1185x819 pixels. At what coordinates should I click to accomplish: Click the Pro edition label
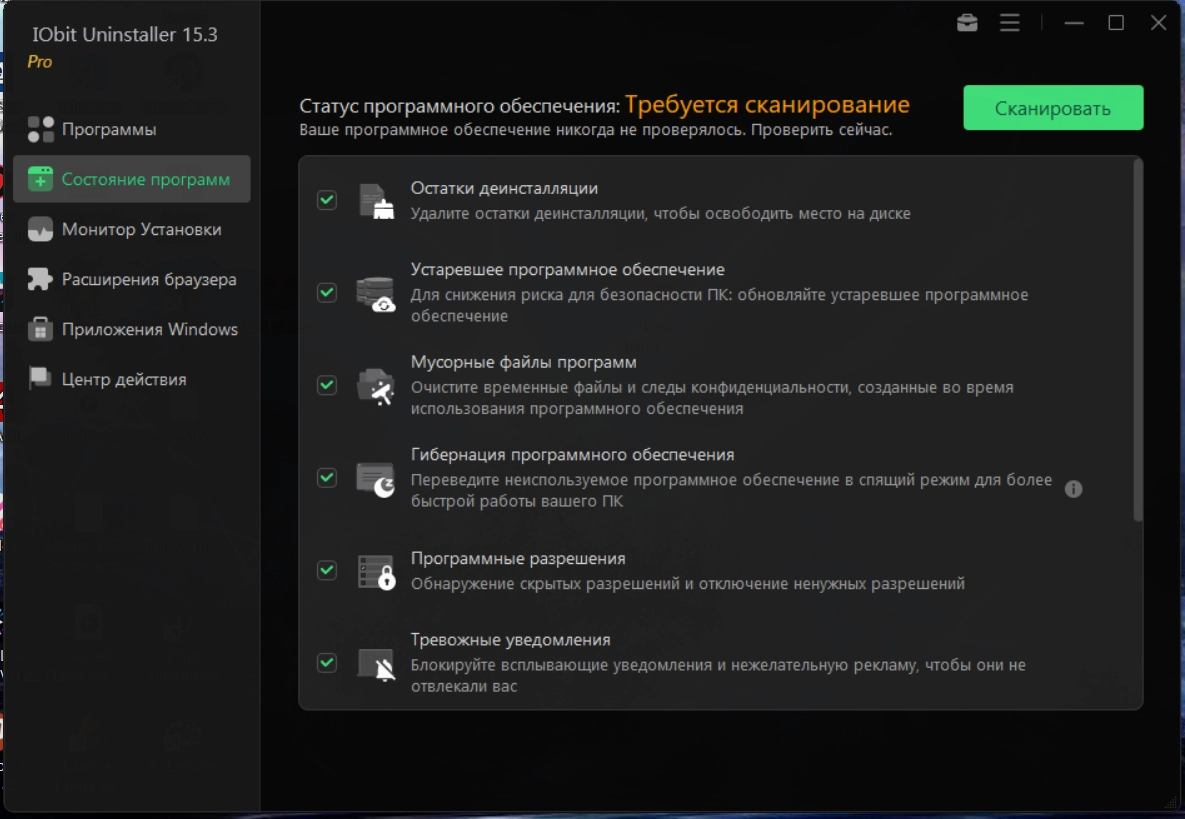point(39,62)
